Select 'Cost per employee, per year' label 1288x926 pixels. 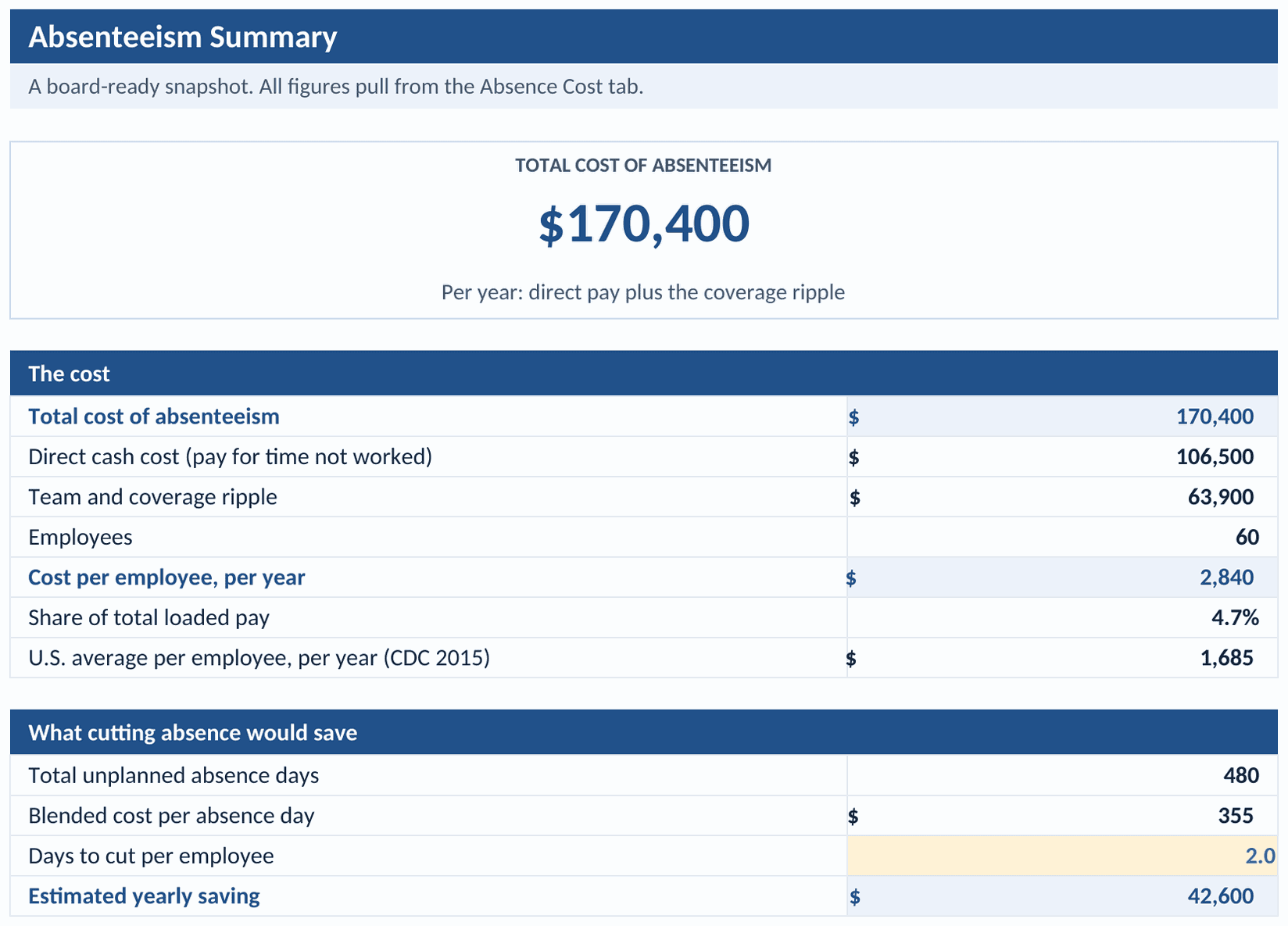pyautogui.click(x=166, y=577)
